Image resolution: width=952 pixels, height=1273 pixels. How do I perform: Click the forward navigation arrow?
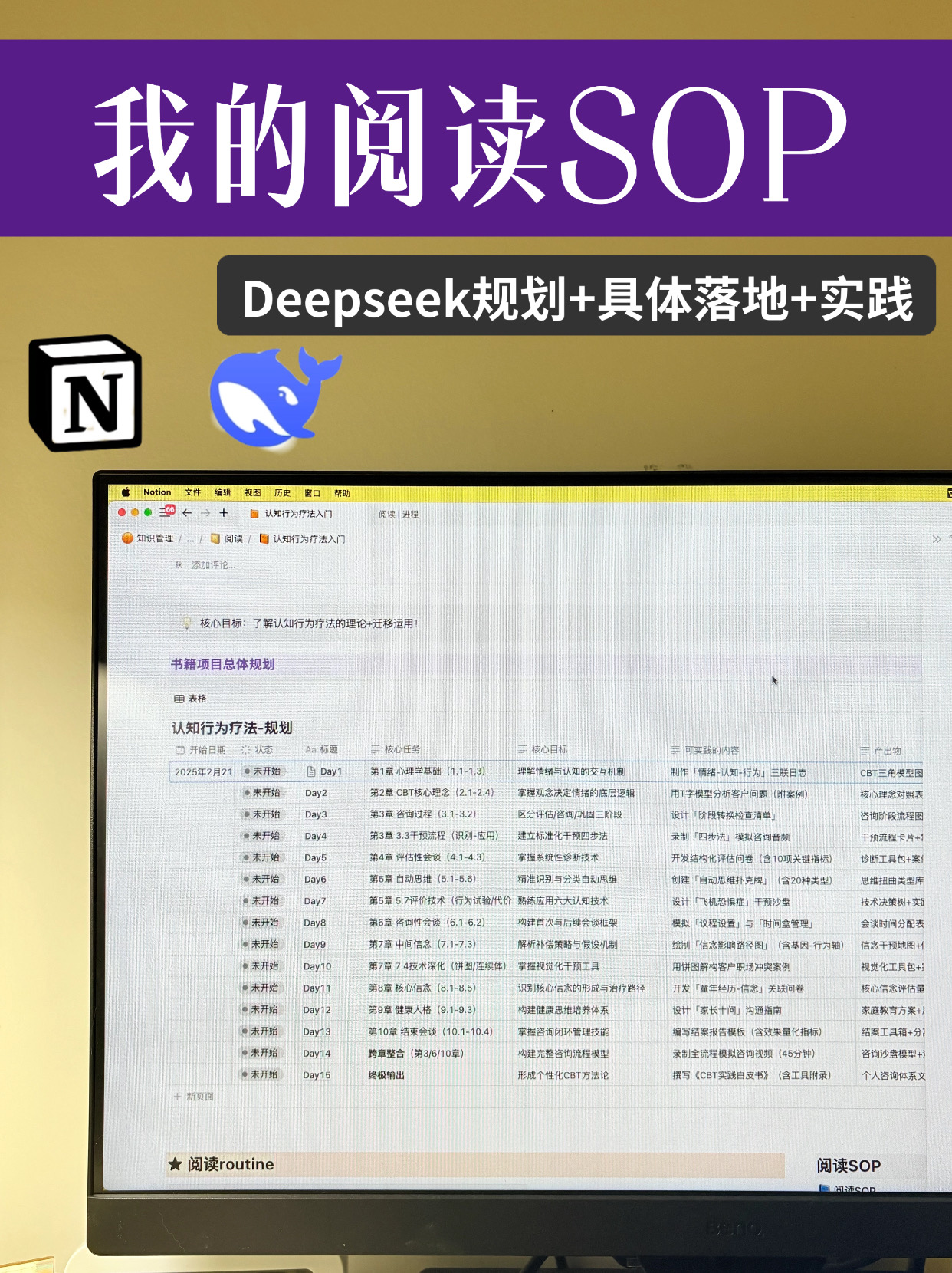(205, 512)
